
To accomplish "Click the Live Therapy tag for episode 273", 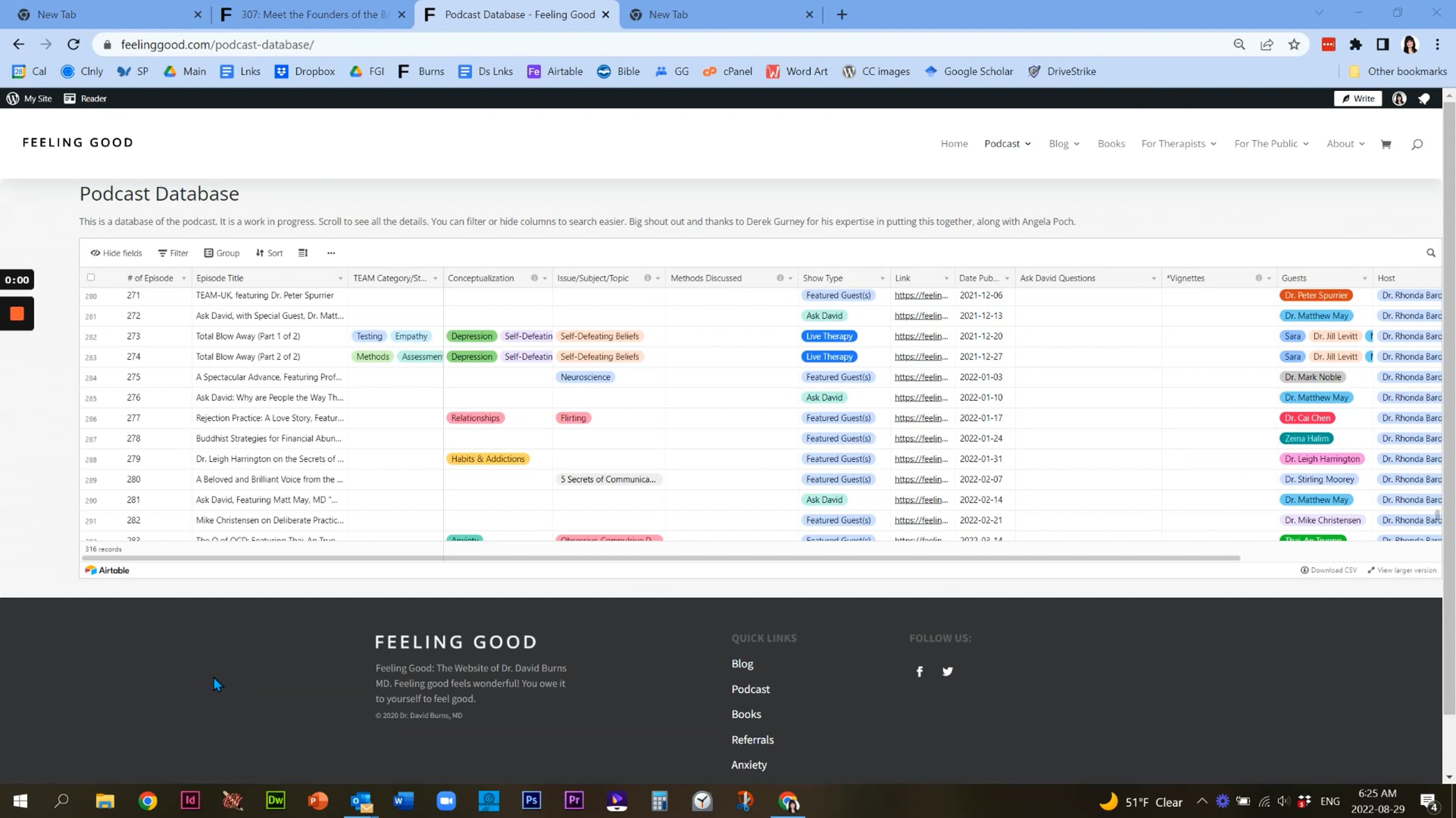I will point(829,336).
